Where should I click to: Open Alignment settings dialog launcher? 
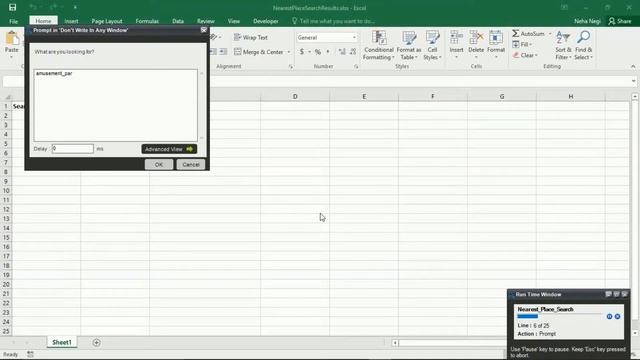291,66
